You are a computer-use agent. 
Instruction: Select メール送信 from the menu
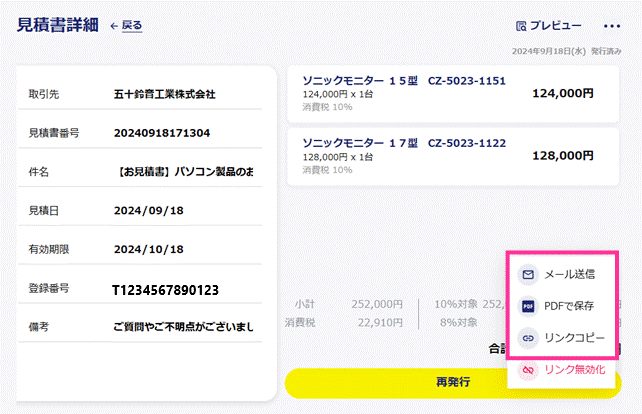569,274
